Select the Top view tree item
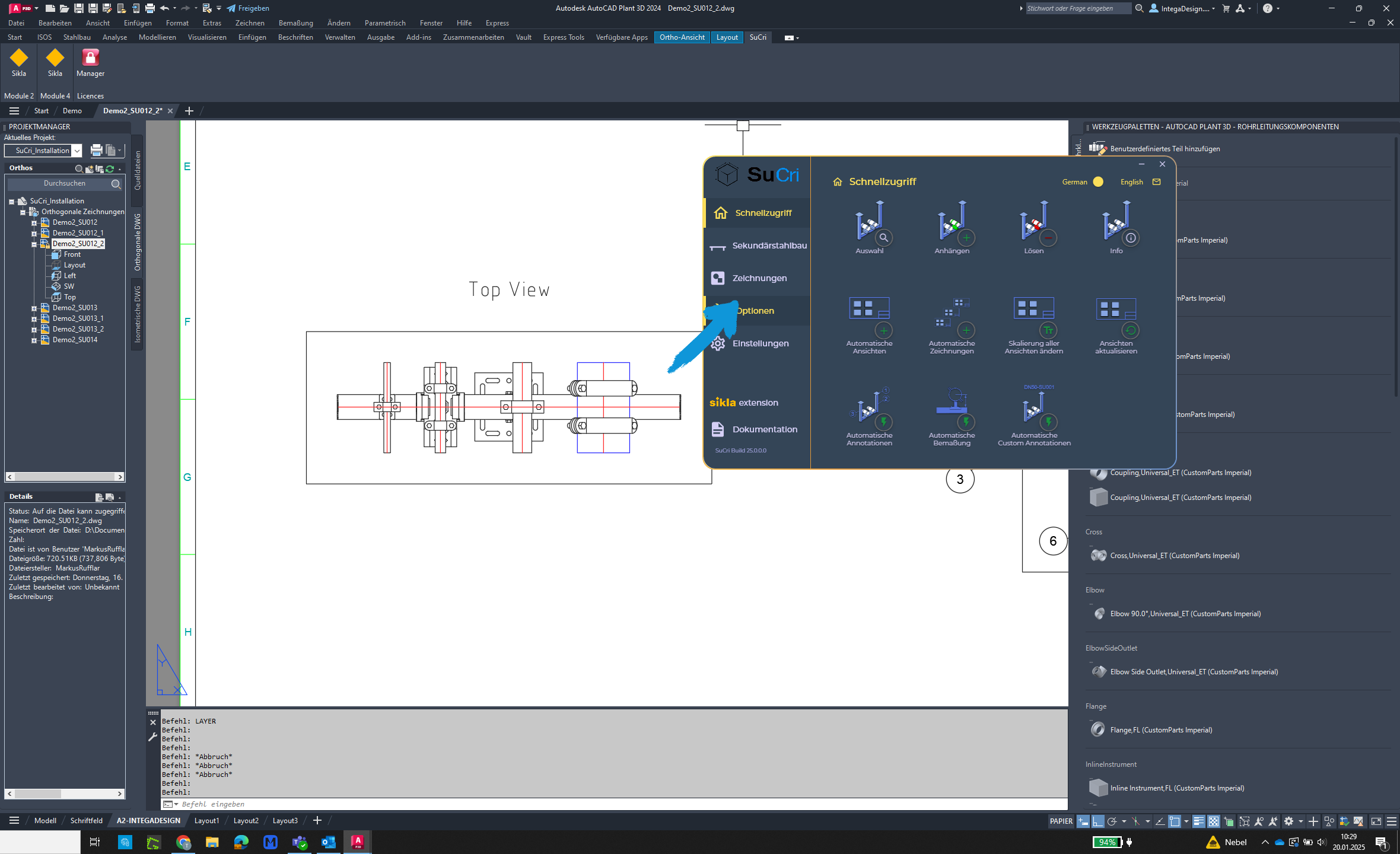The width and height of the screenshot is (1400, 854). click(x=69, y=297)
